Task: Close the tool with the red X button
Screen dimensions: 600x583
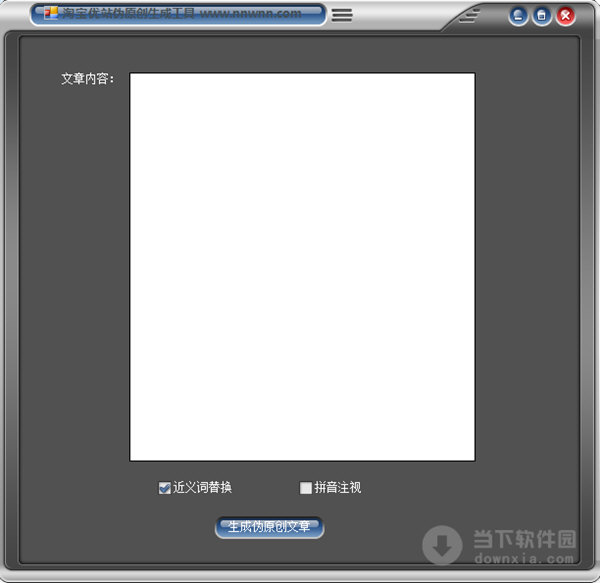Action: 566,16
